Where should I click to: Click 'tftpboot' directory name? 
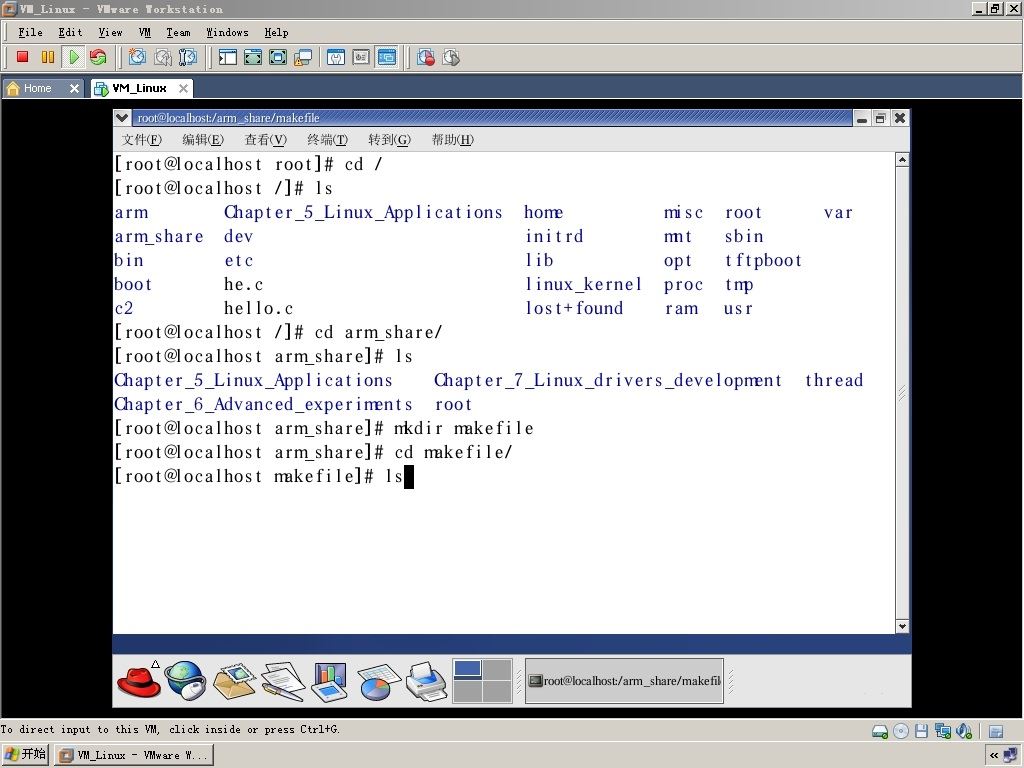tap(763, 261)
